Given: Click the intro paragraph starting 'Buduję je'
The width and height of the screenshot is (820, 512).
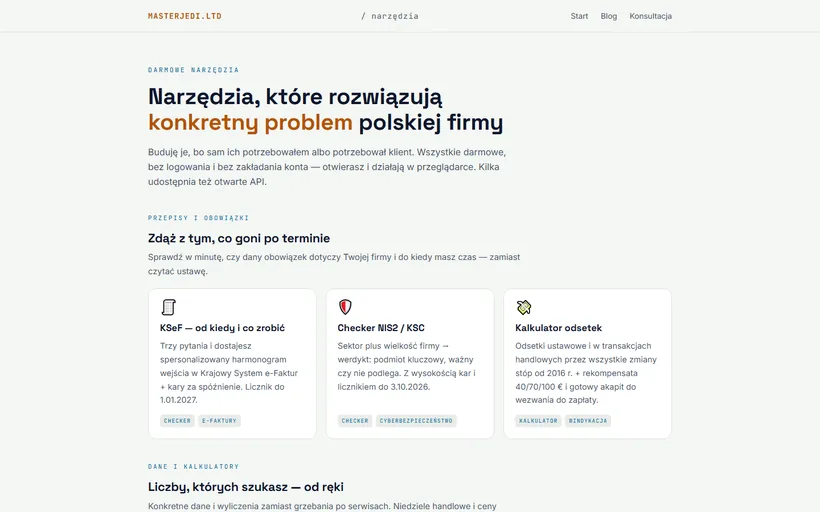Looking at the screenshot, I should point(327,167).
